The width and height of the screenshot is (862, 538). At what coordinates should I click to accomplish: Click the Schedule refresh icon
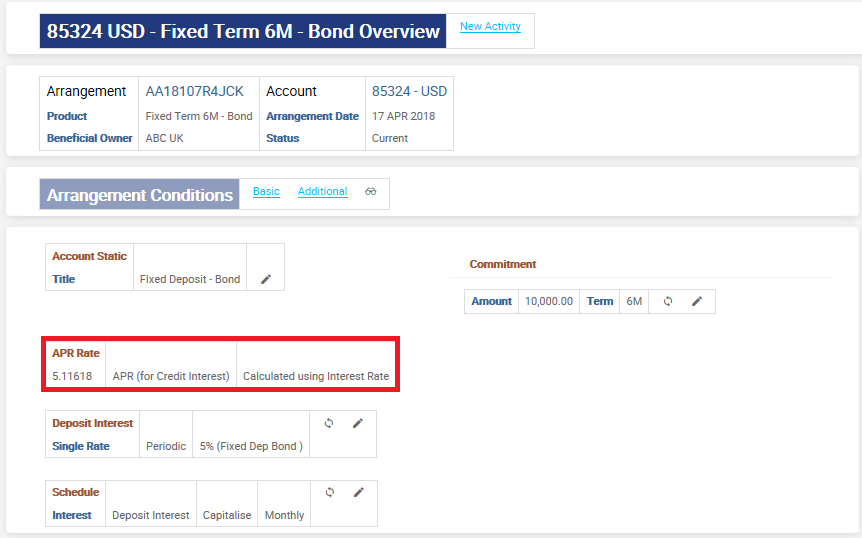(x=329, y=492)
